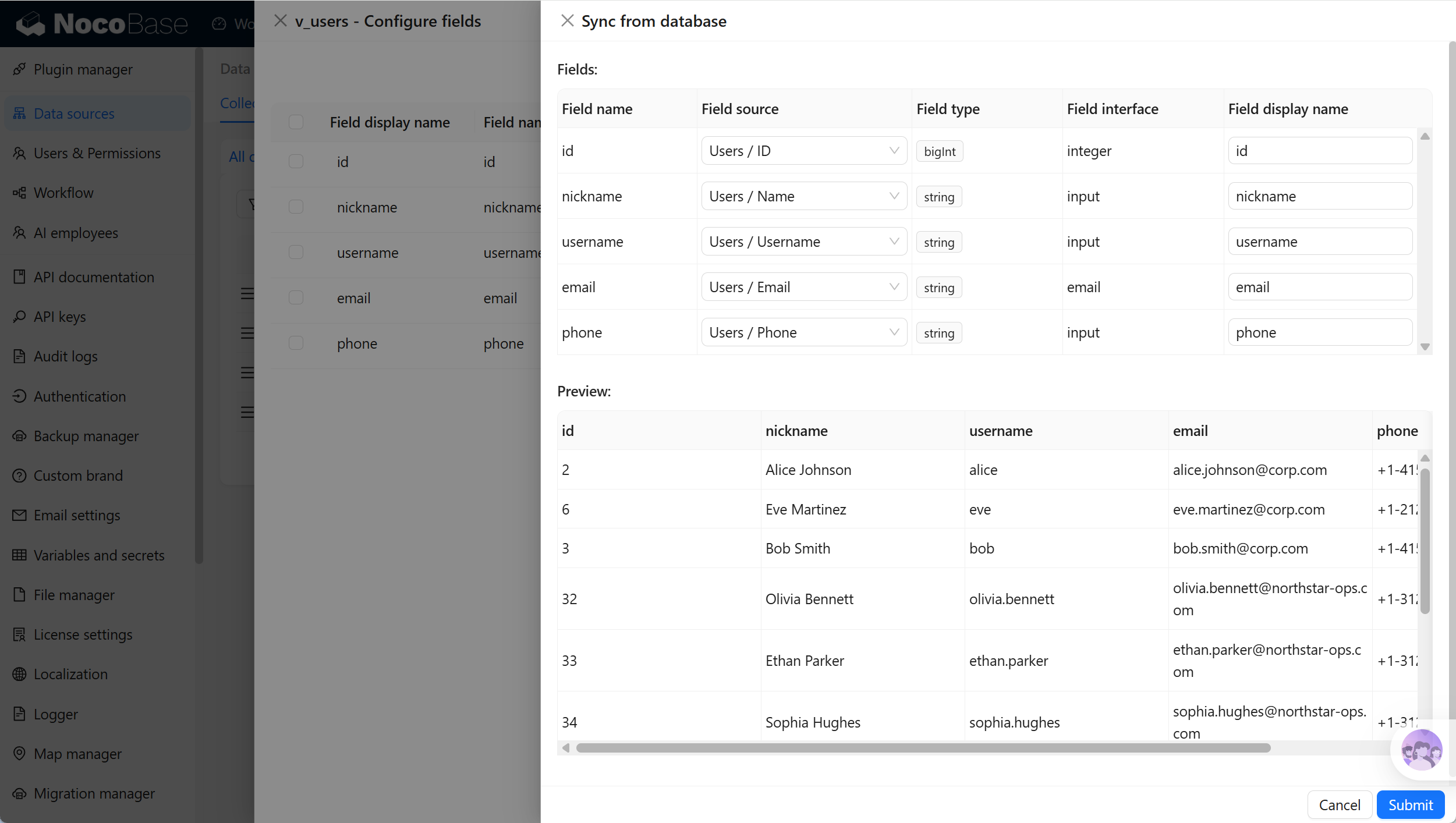This screenshot has height=823, width=1456.
Task: Click display name input for nickname
Action: (1320, 196)
